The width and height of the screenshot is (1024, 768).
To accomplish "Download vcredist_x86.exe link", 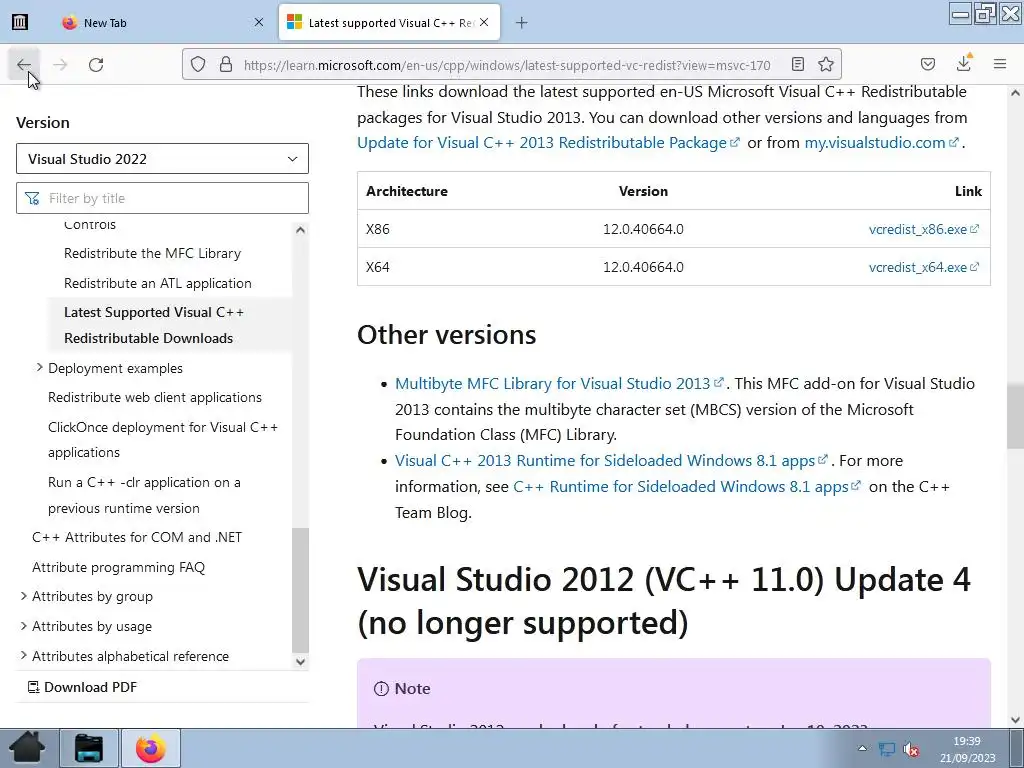I will point(923,229).
